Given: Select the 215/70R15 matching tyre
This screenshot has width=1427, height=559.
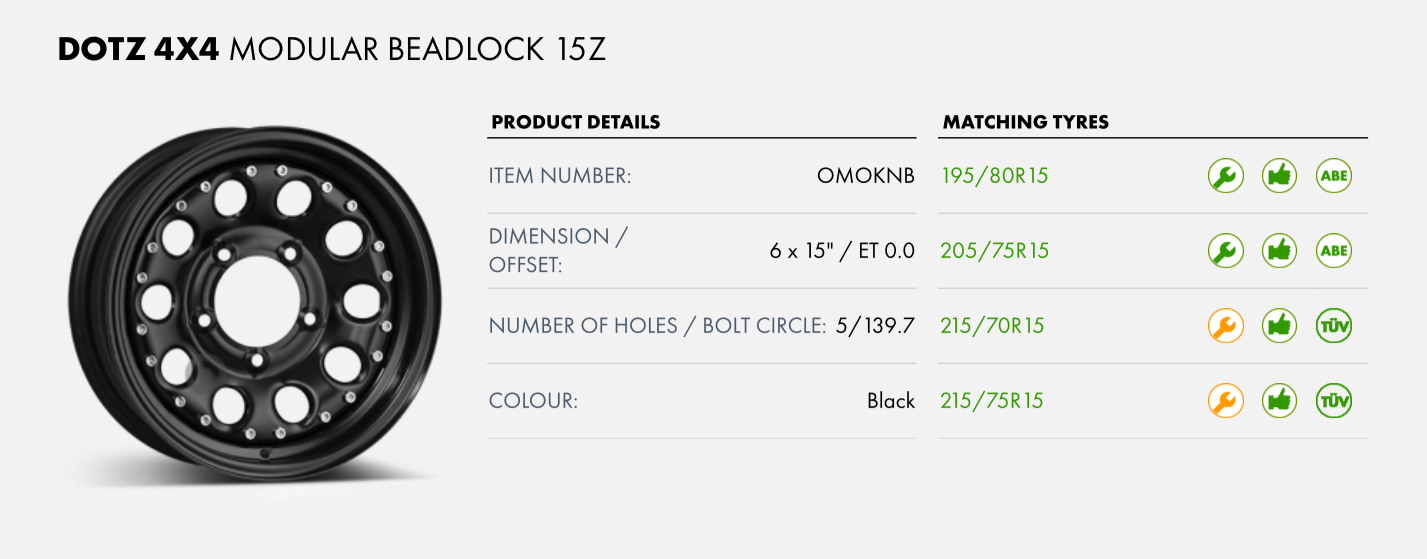Looking at the screenshot, I should coord(992,326).
